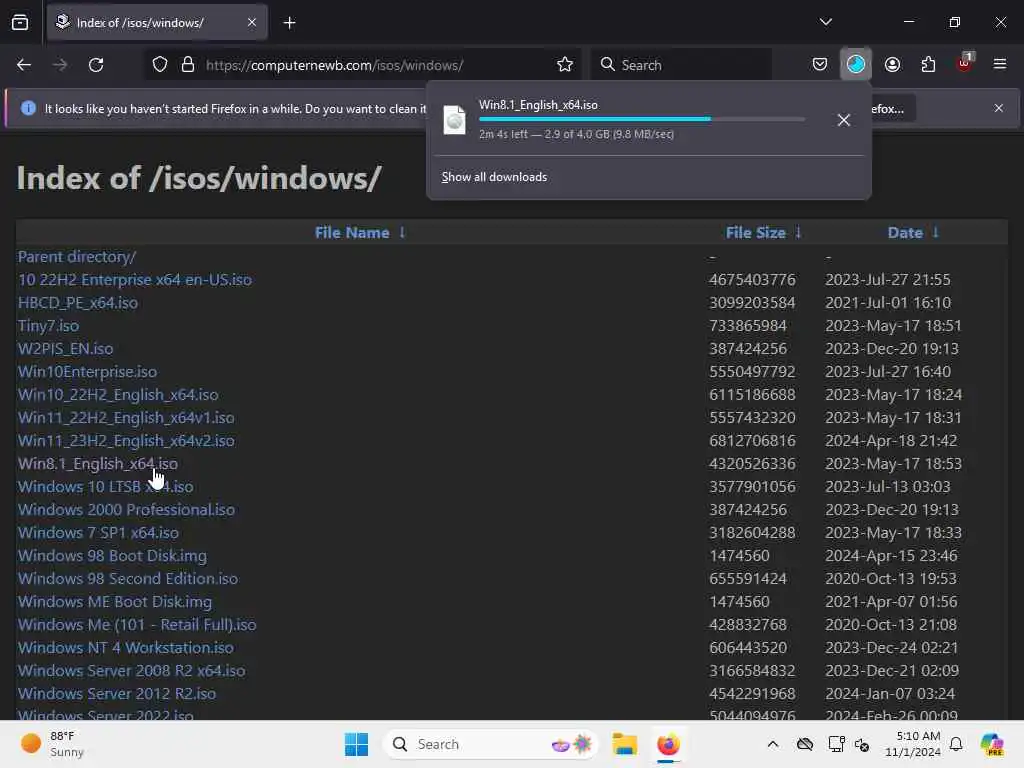Show hidden icons tray chevron
The width and height of the screenshot is (1024, 768).
[x=773, y=744]
